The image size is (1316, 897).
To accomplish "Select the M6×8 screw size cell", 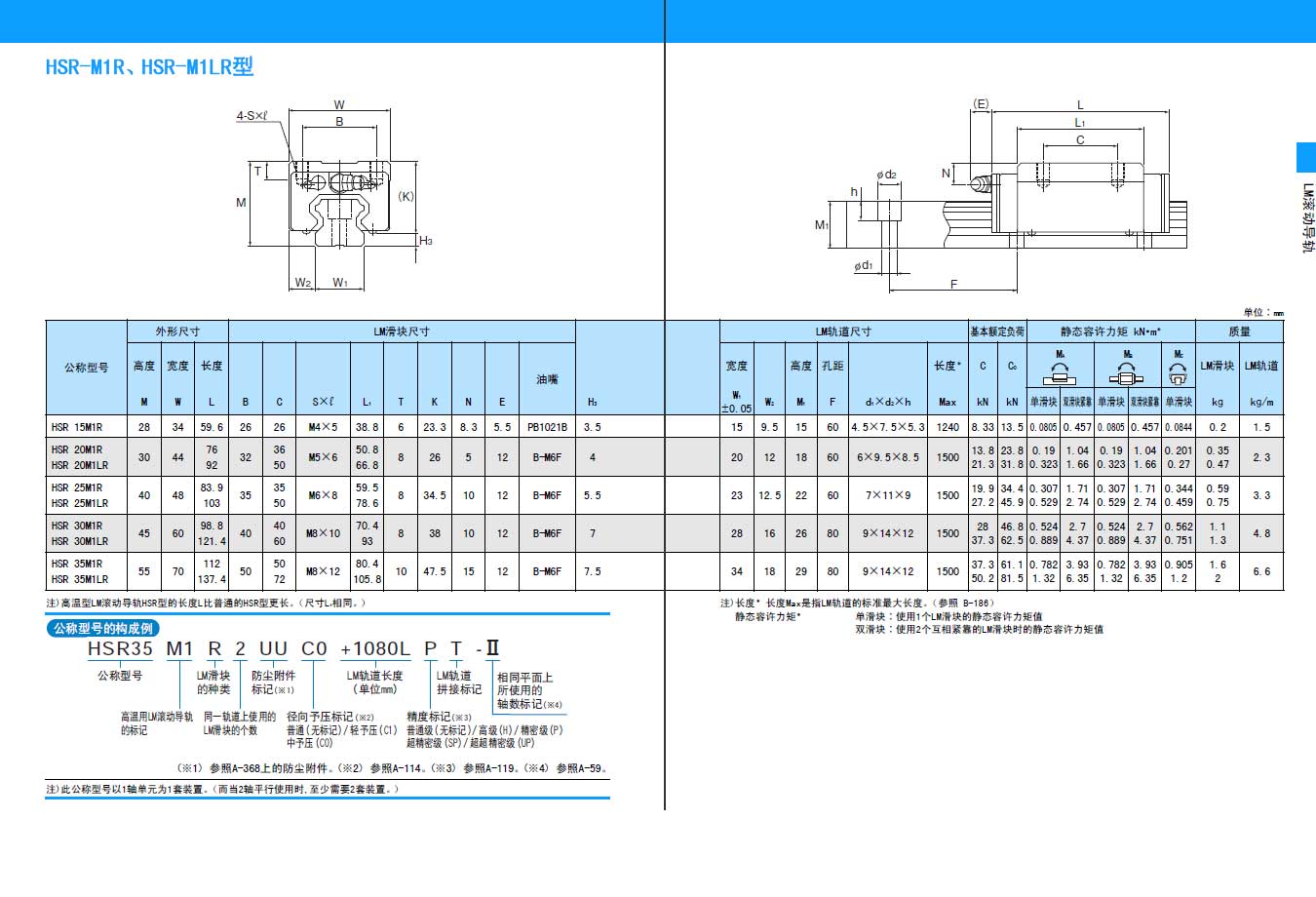I will [323, 495].
